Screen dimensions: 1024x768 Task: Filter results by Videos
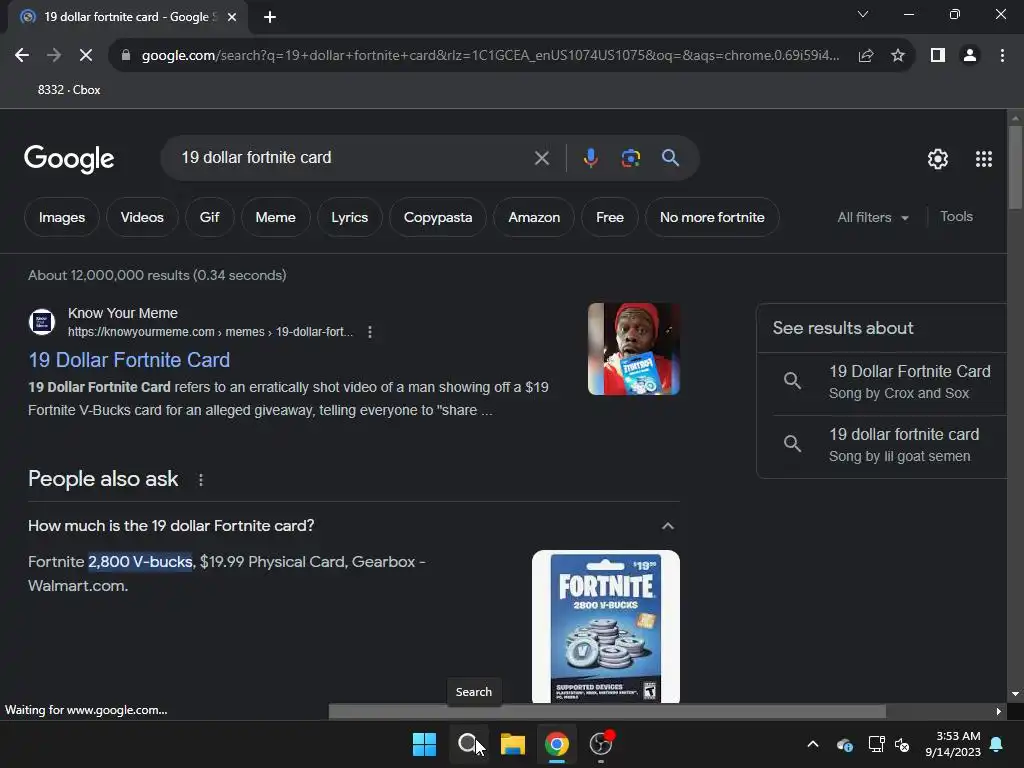142,217
